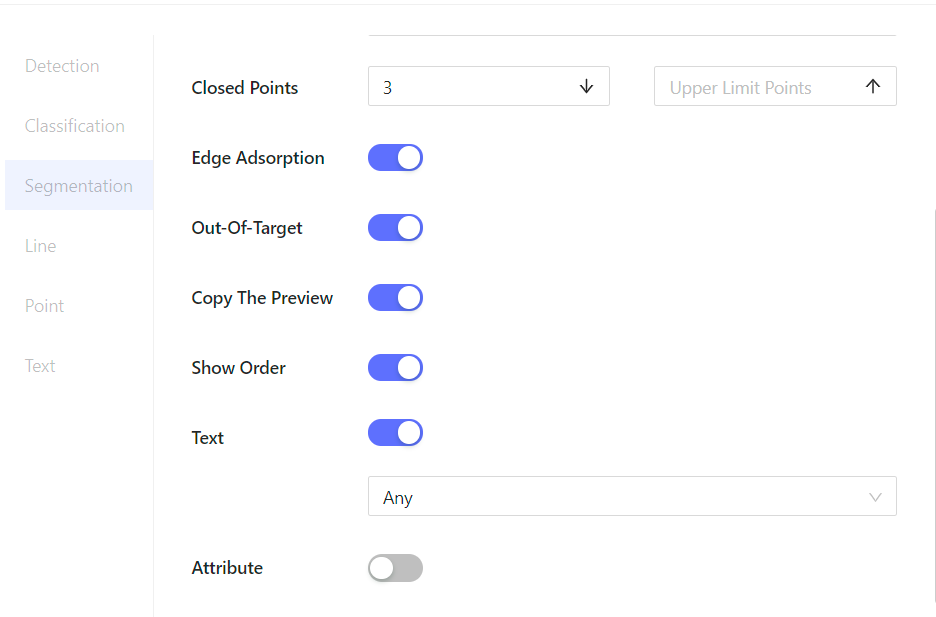This screenshot has height=617, width=936.
Task: Select the Any option text
Action: (398, 496)
